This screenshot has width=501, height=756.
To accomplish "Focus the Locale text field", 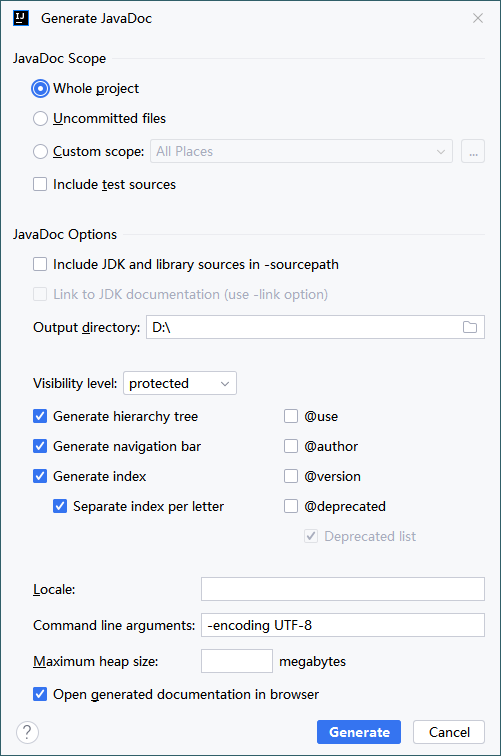I will [343, 589].
